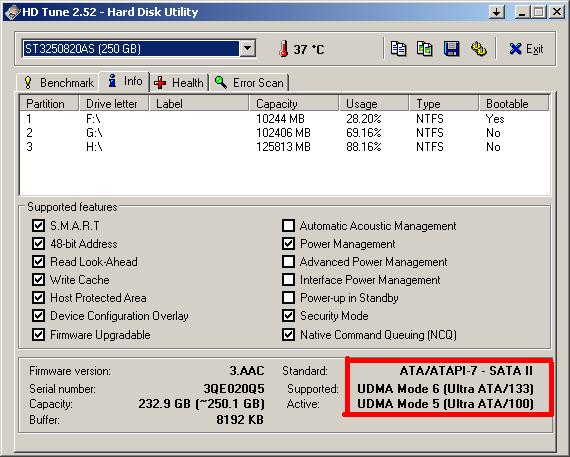Click the 125813 MB capacity value
Viewport: 570px width, 457px height.
coord(283,147)
